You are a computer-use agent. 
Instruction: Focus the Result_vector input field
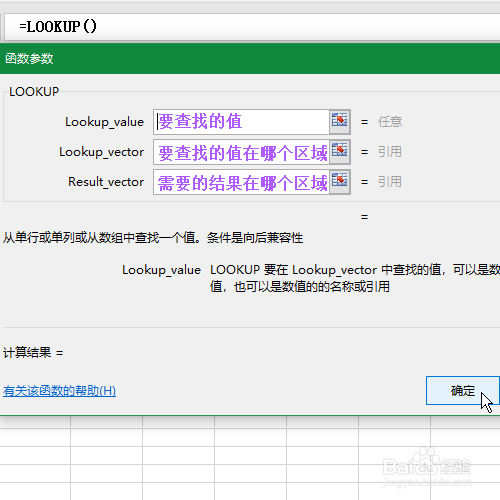coord(241,182)
